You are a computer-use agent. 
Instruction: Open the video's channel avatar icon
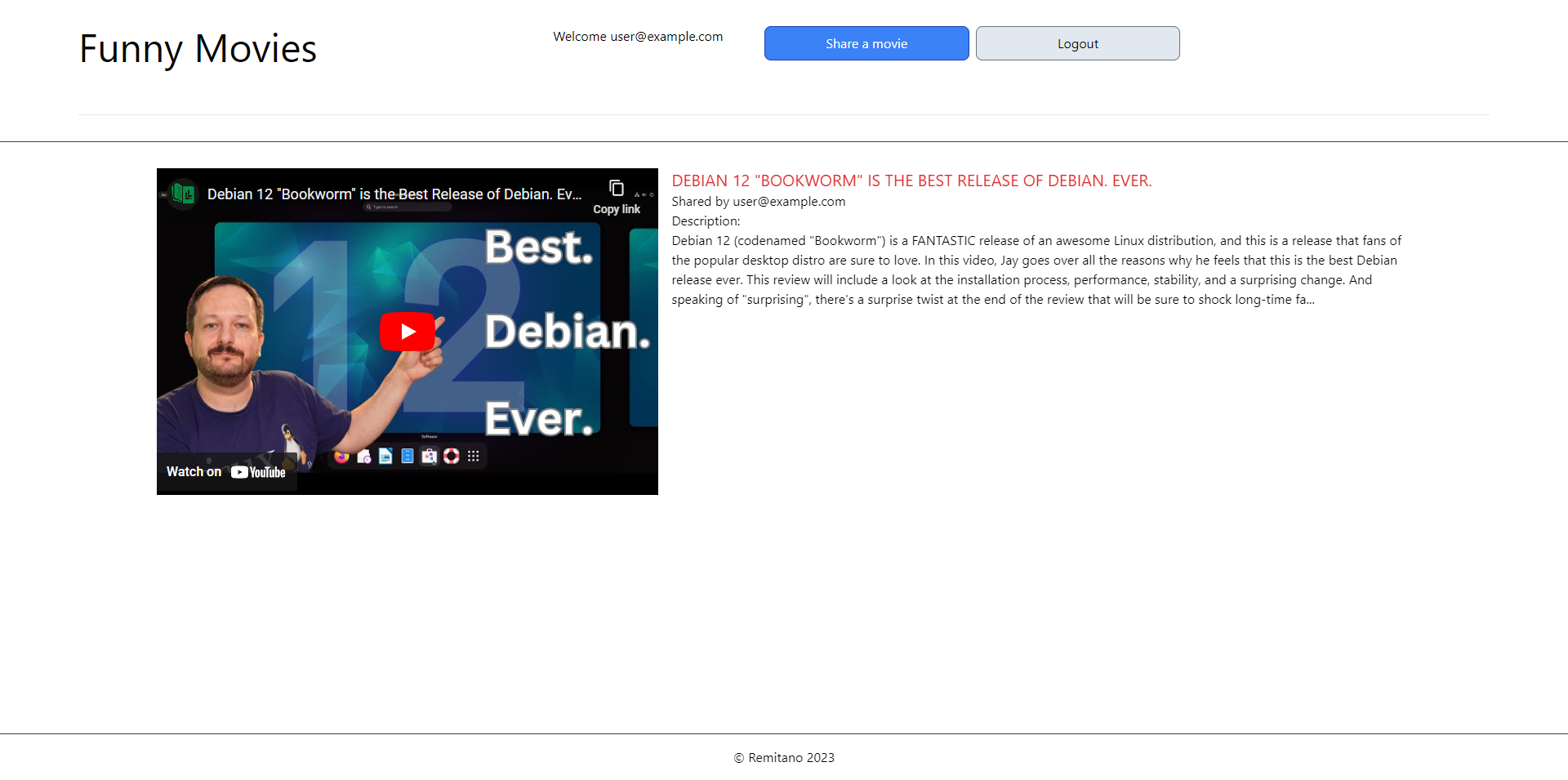coord(183,194)
